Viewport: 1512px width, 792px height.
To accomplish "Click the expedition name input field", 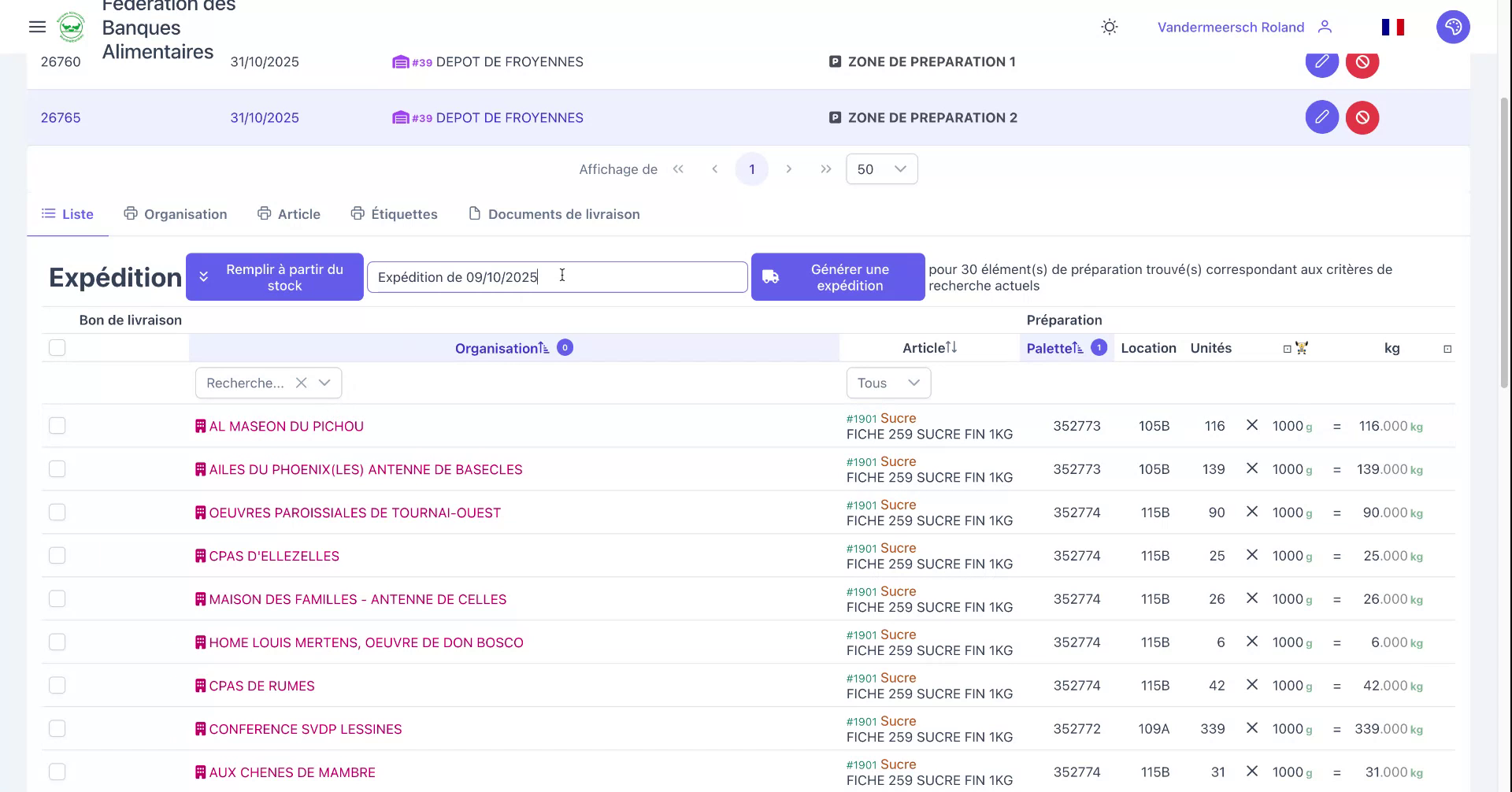I will coord(557,276).
